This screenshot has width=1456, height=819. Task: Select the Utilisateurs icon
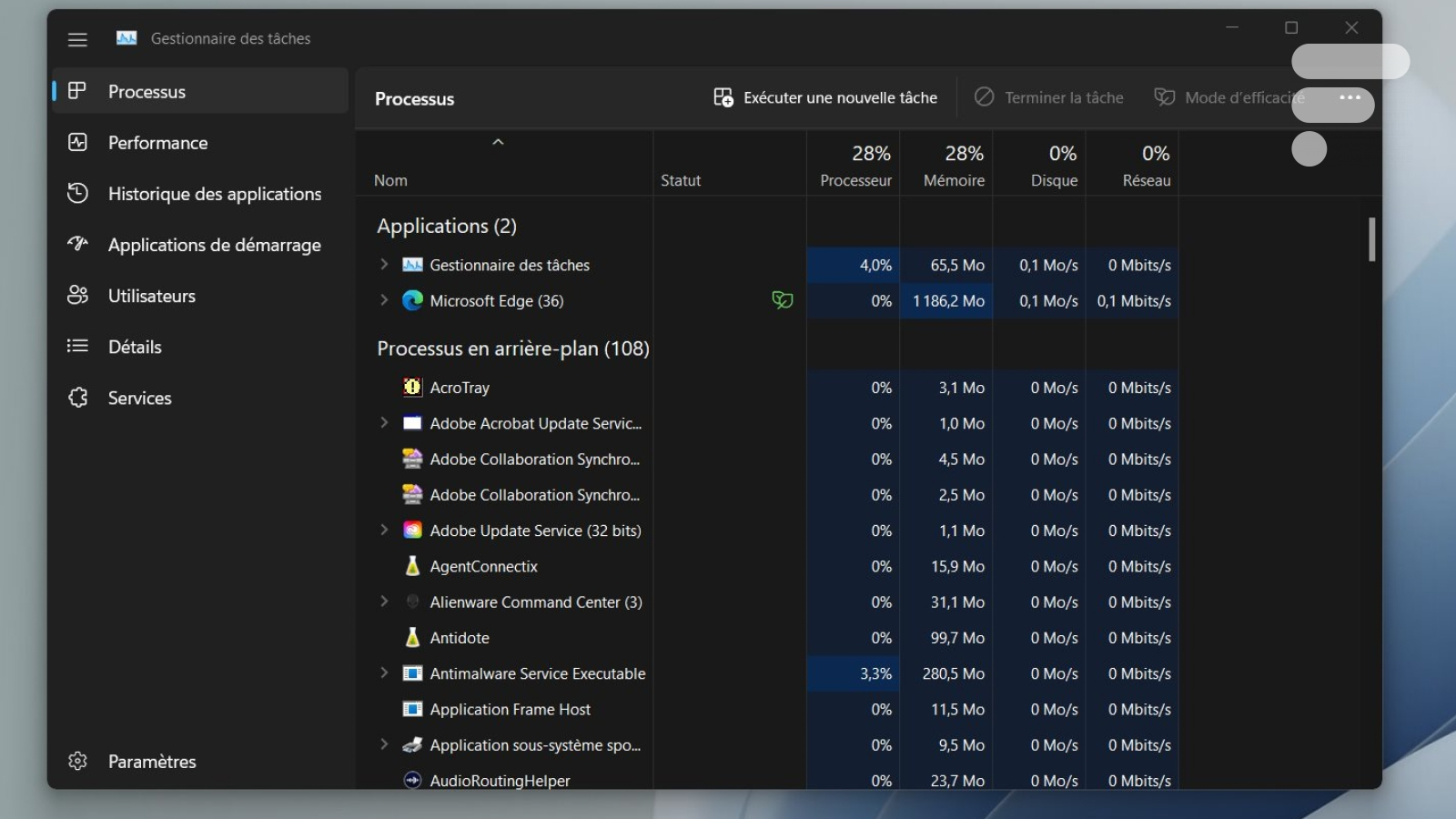click(78, 295)
